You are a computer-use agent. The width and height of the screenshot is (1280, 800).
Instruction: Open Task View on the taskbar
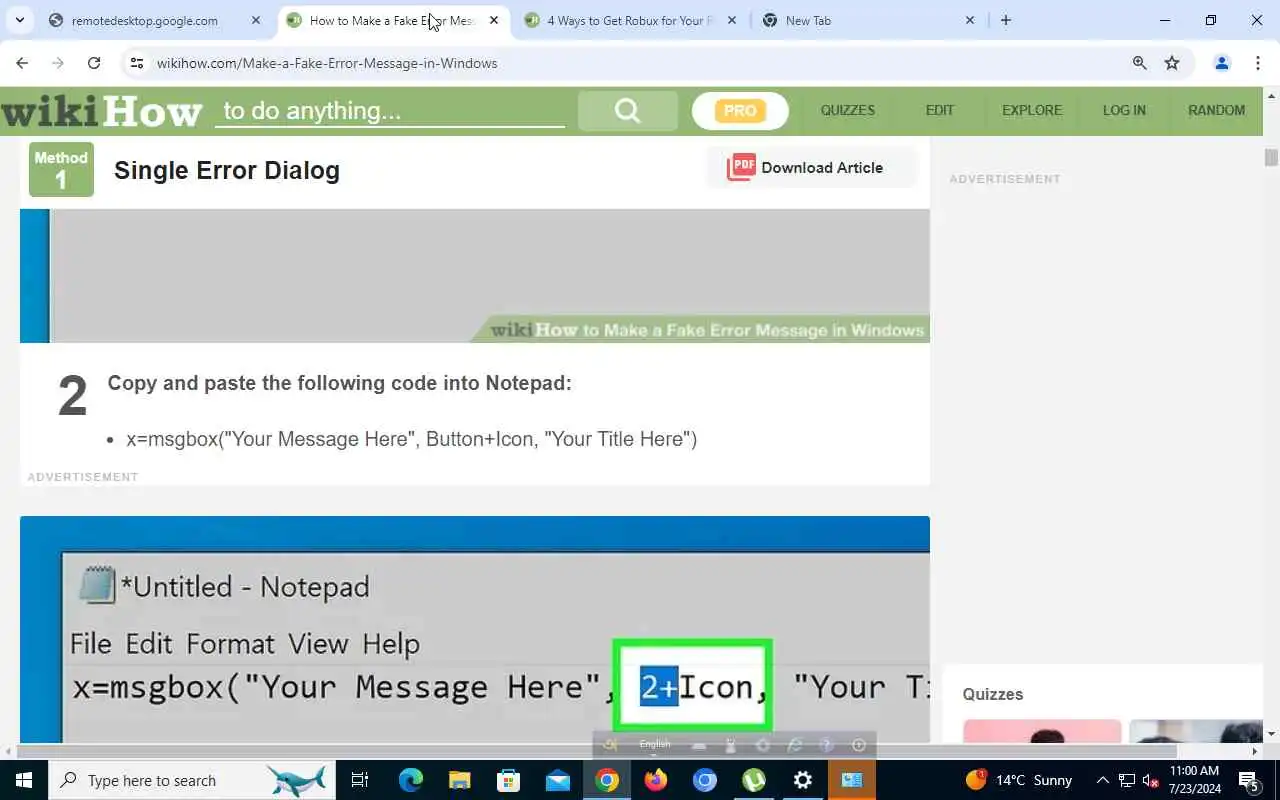click(x=360, y=780)
